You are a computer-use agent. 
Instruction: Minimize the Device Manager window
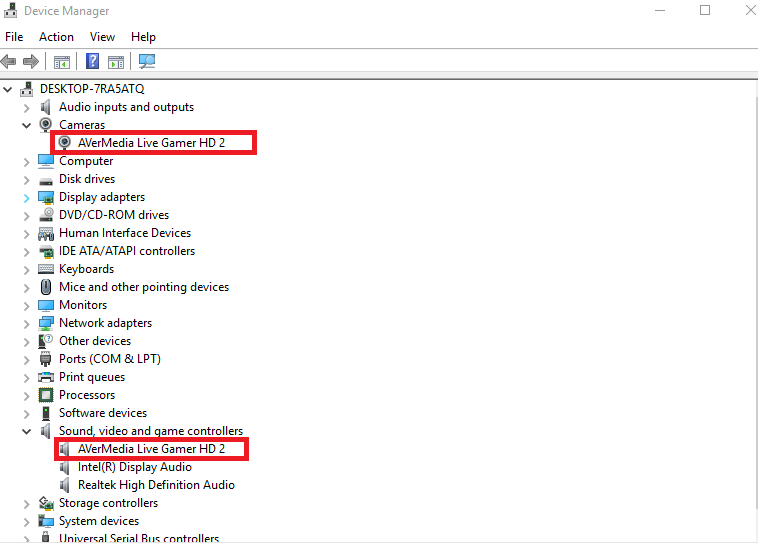point(660,10)
